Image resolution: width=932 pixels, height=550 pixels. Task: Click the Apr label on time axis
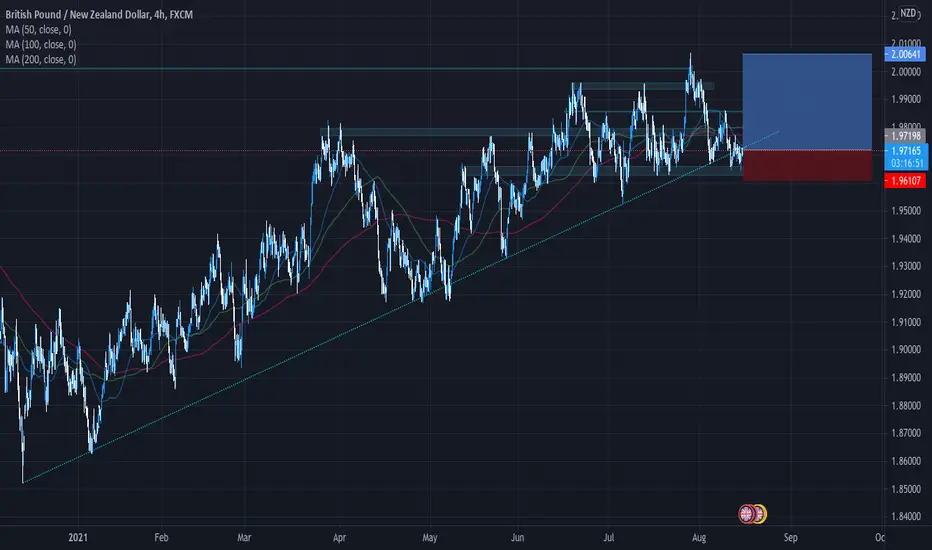click(x=339, y=538)
